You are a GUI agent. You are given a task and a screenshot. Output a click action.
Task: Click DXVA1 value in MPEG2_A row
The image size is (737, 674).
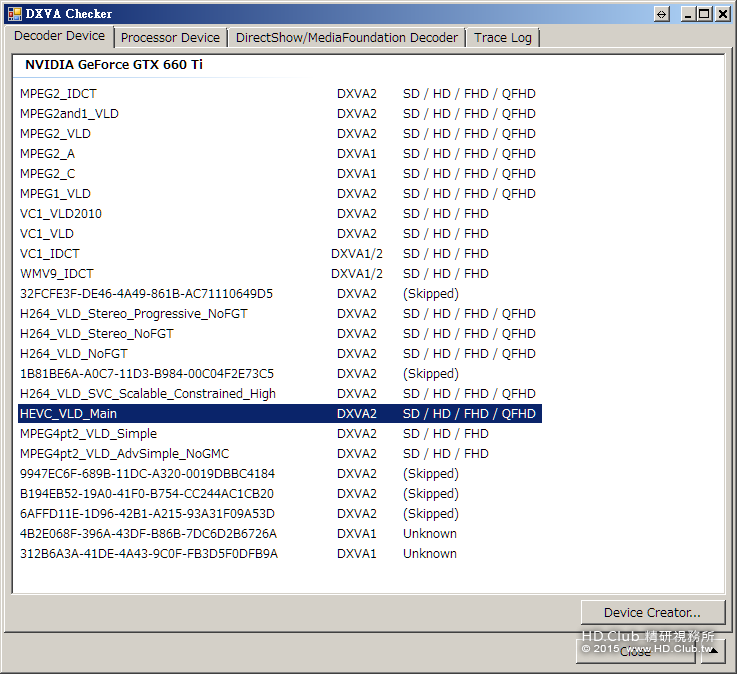[x=357, y=154]
